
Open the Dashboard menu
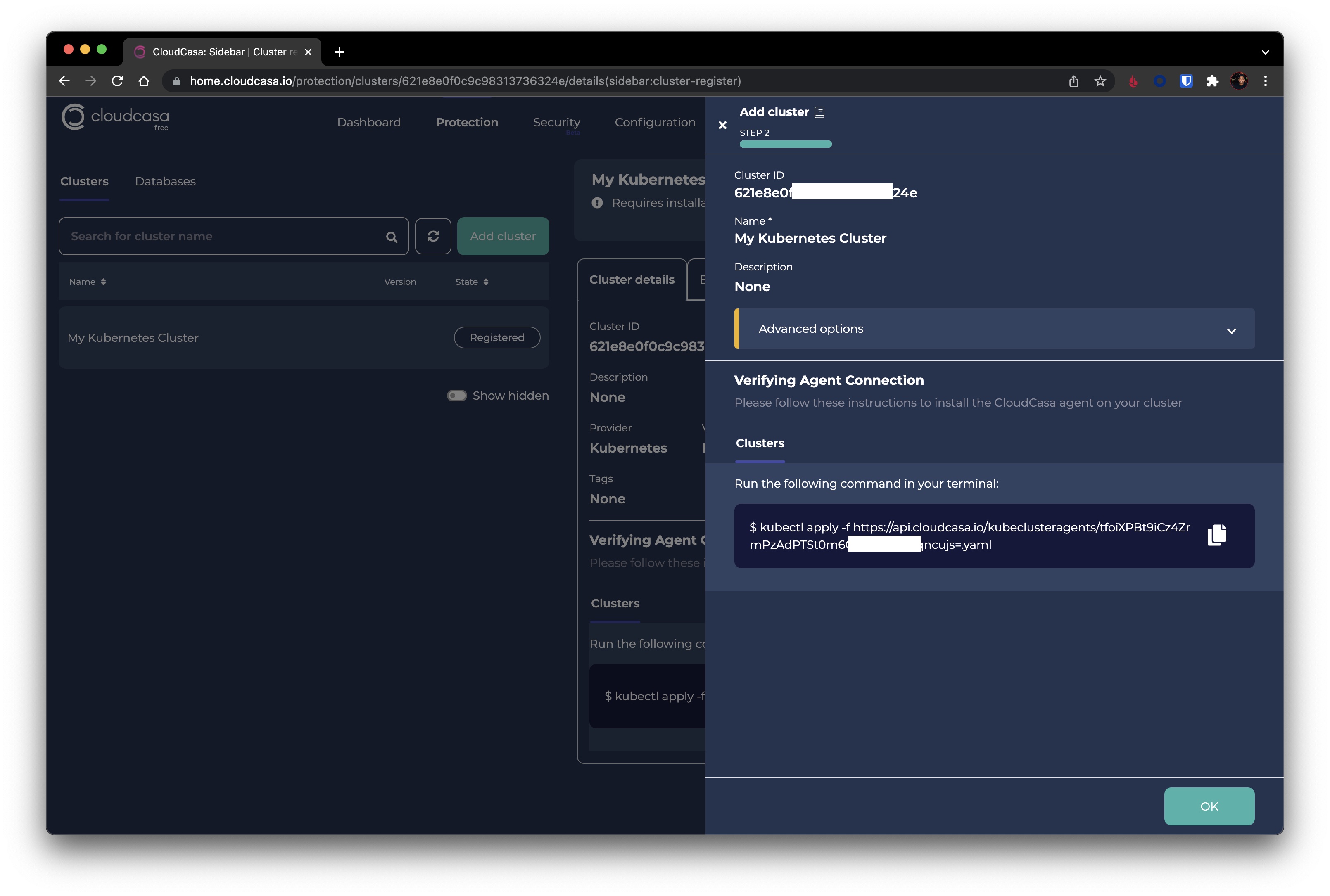click(x=369, y=122)
